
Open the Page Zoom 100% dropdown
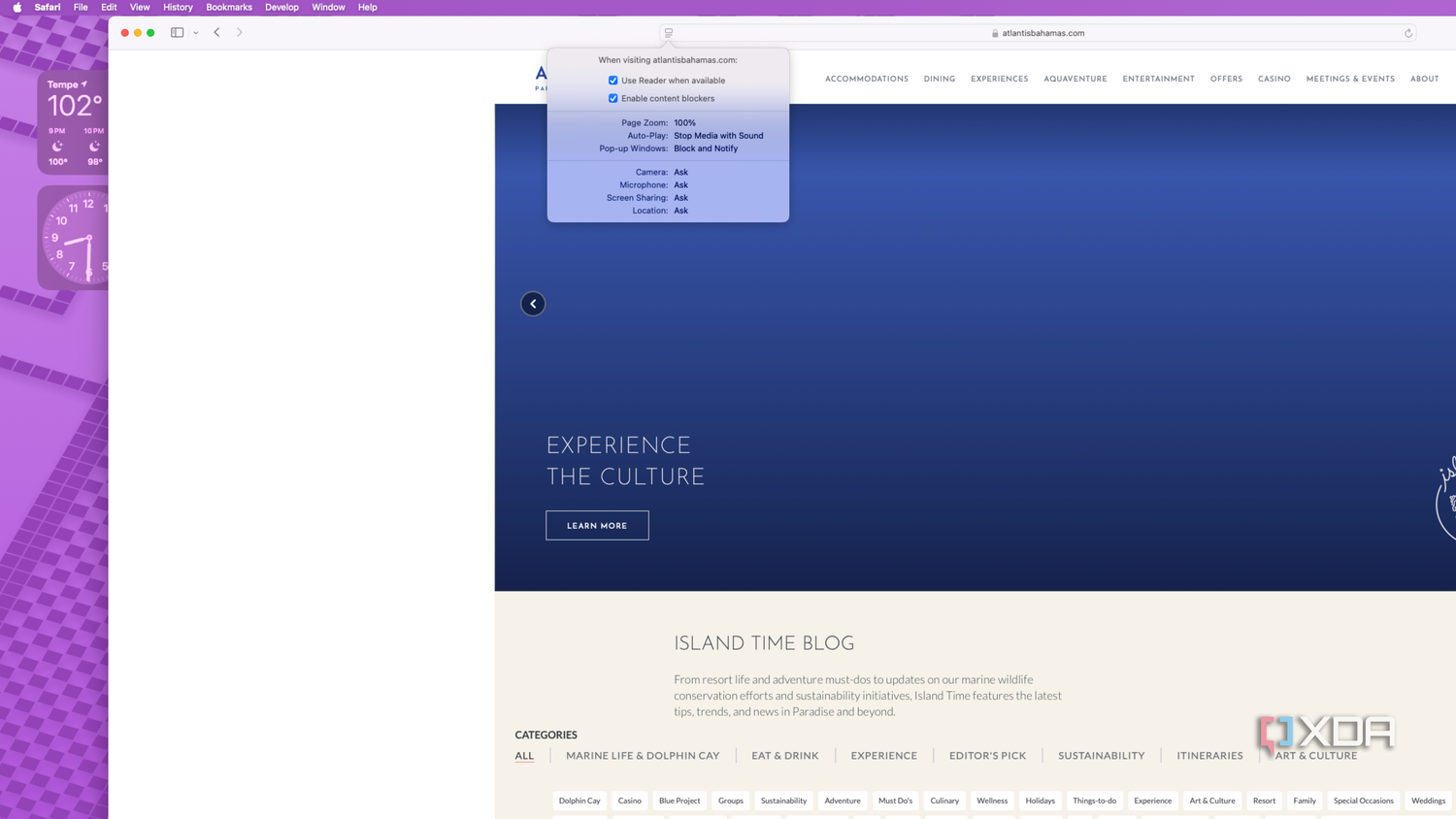coord(684,123)
